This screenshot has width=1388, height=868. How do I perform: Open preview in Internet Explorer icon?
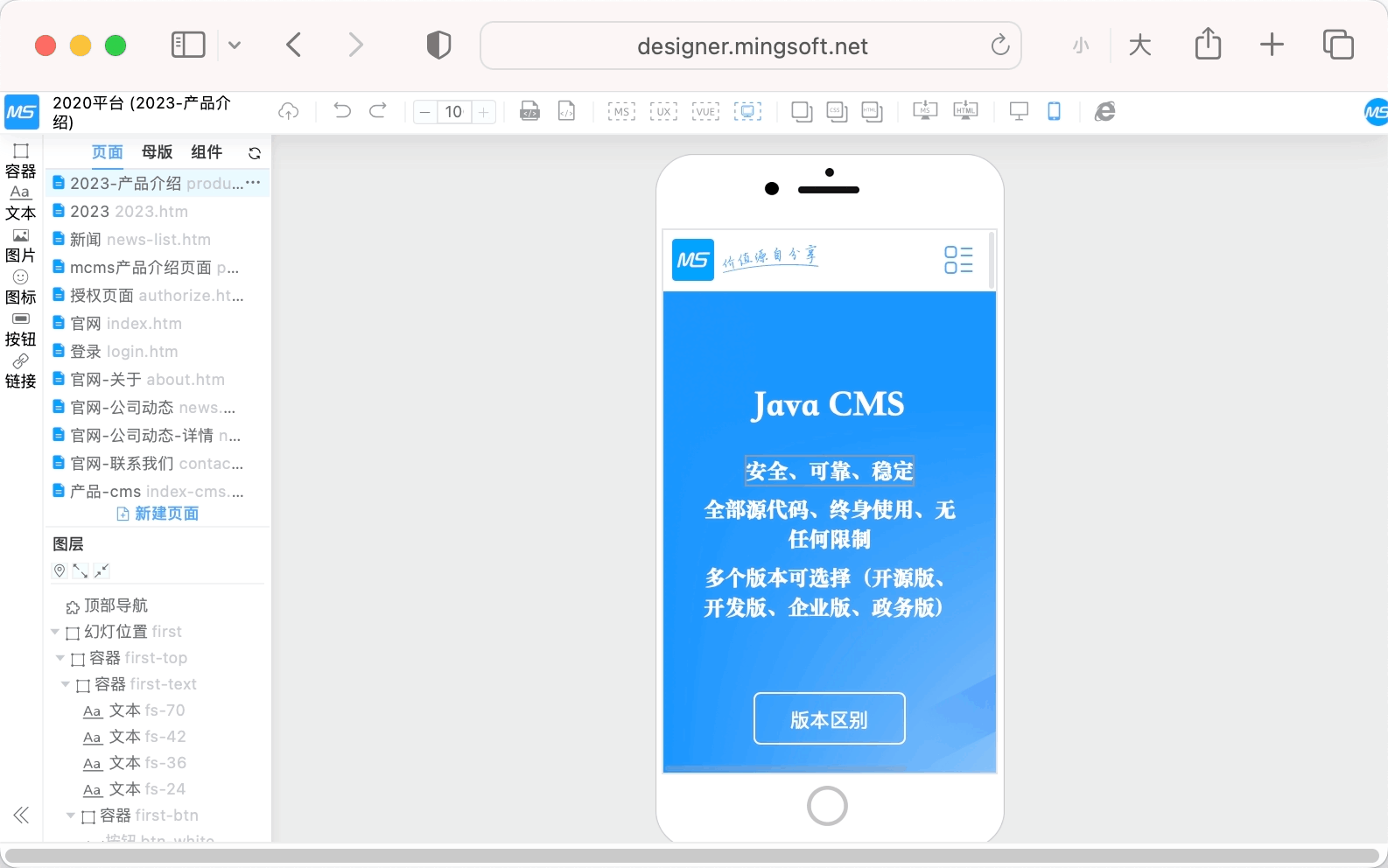pyautogui.click(x=1105, y=111)
